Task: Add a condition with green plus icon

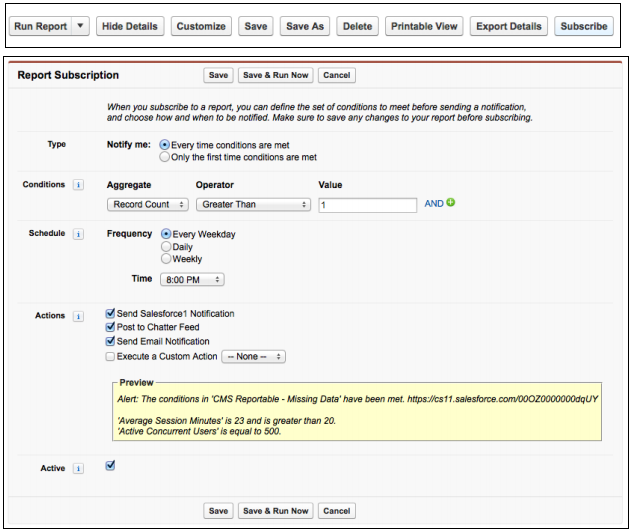Action: pos(451,203)
